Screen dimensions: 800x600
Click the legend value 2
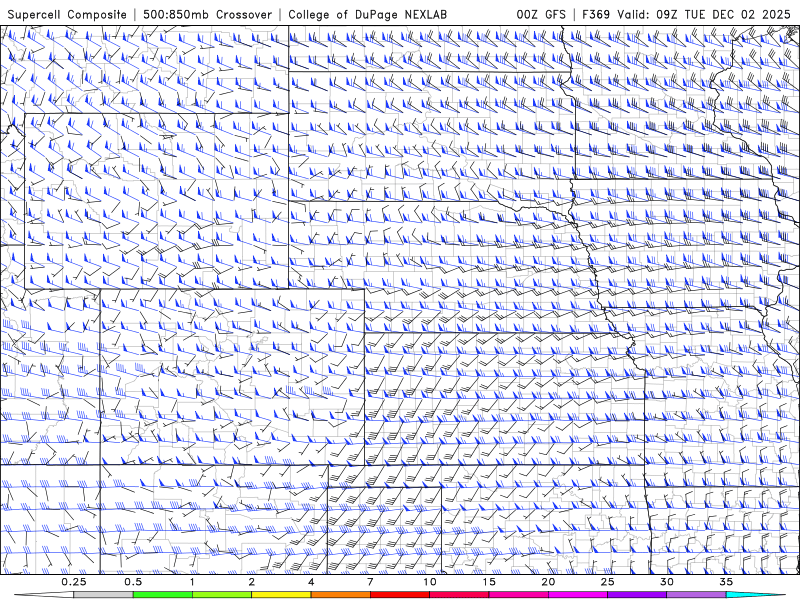252,582
